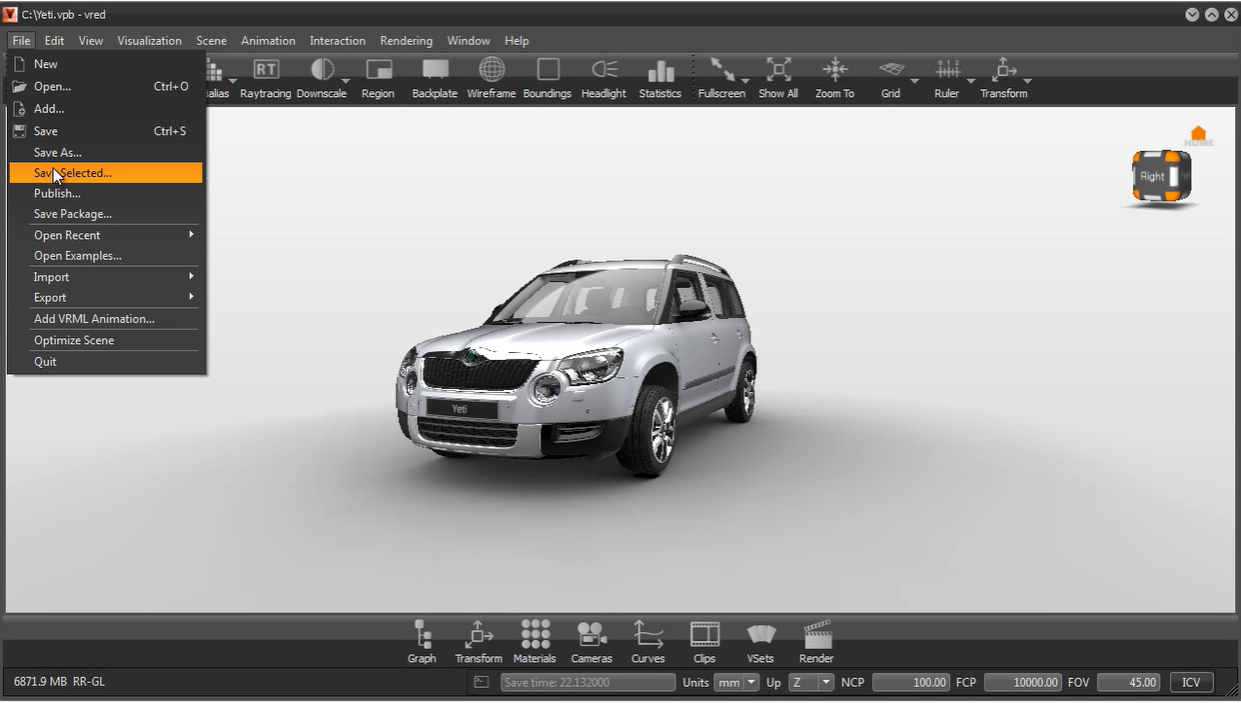Open the Curves editor
The image size is (1241, 703).
[x=648, y=642]
